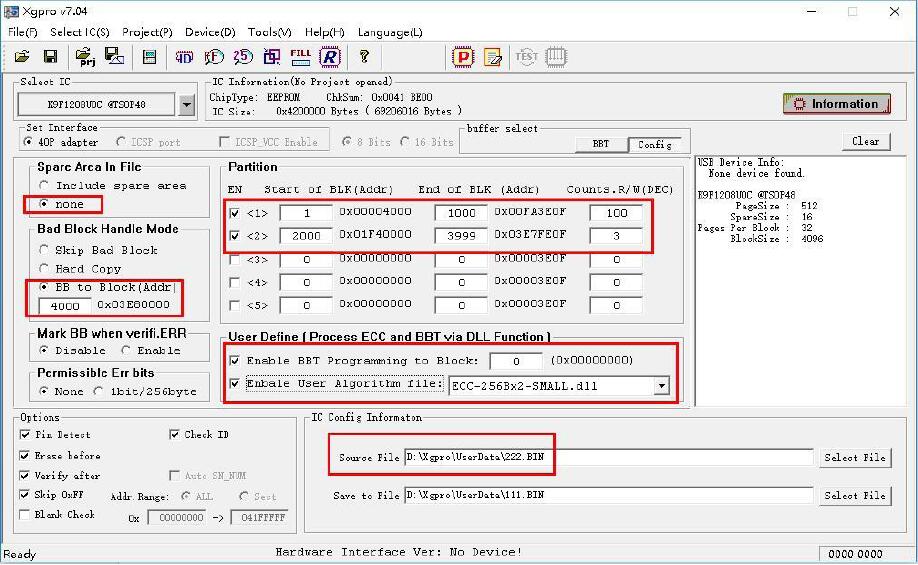The height and width of the screenshot is (565, 918).
Task: Click the F find magnifier toolbar icon
Action: point(214,57)
